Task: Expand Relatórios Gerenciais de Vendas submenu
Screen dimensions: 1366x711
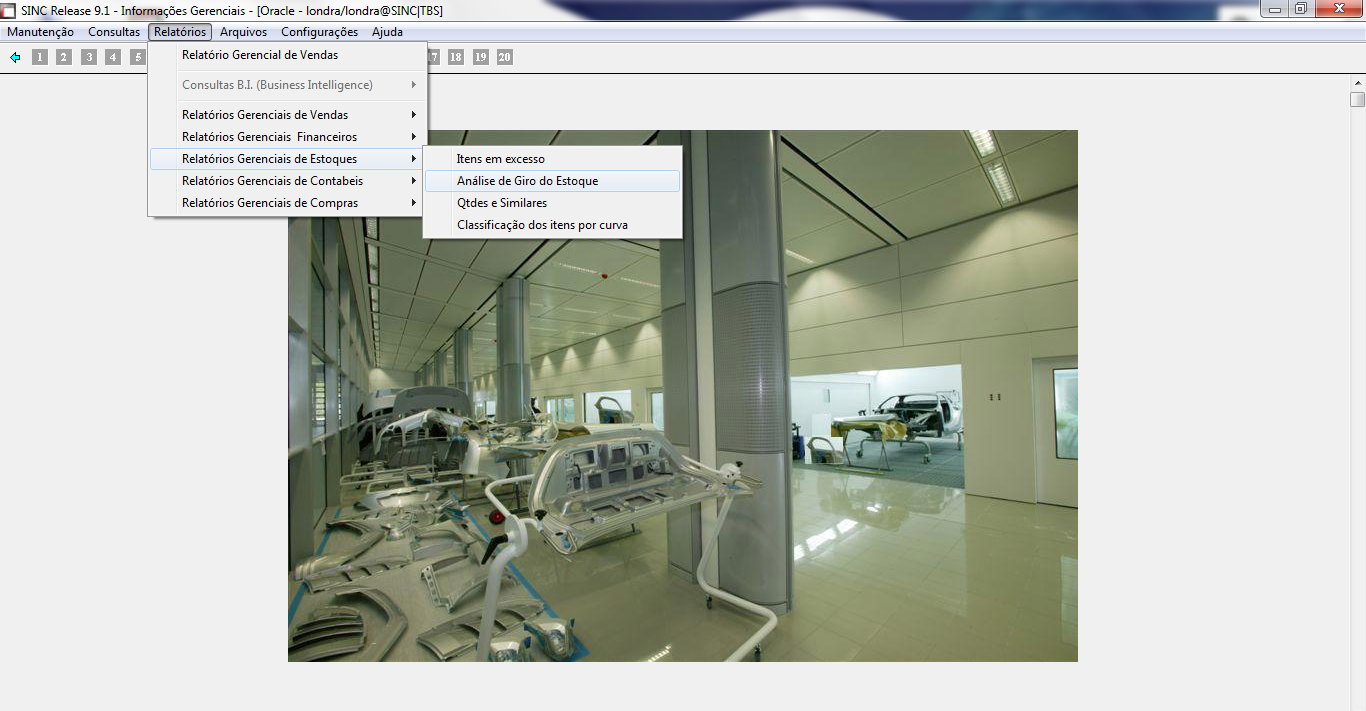Action: tap(288, 115)
